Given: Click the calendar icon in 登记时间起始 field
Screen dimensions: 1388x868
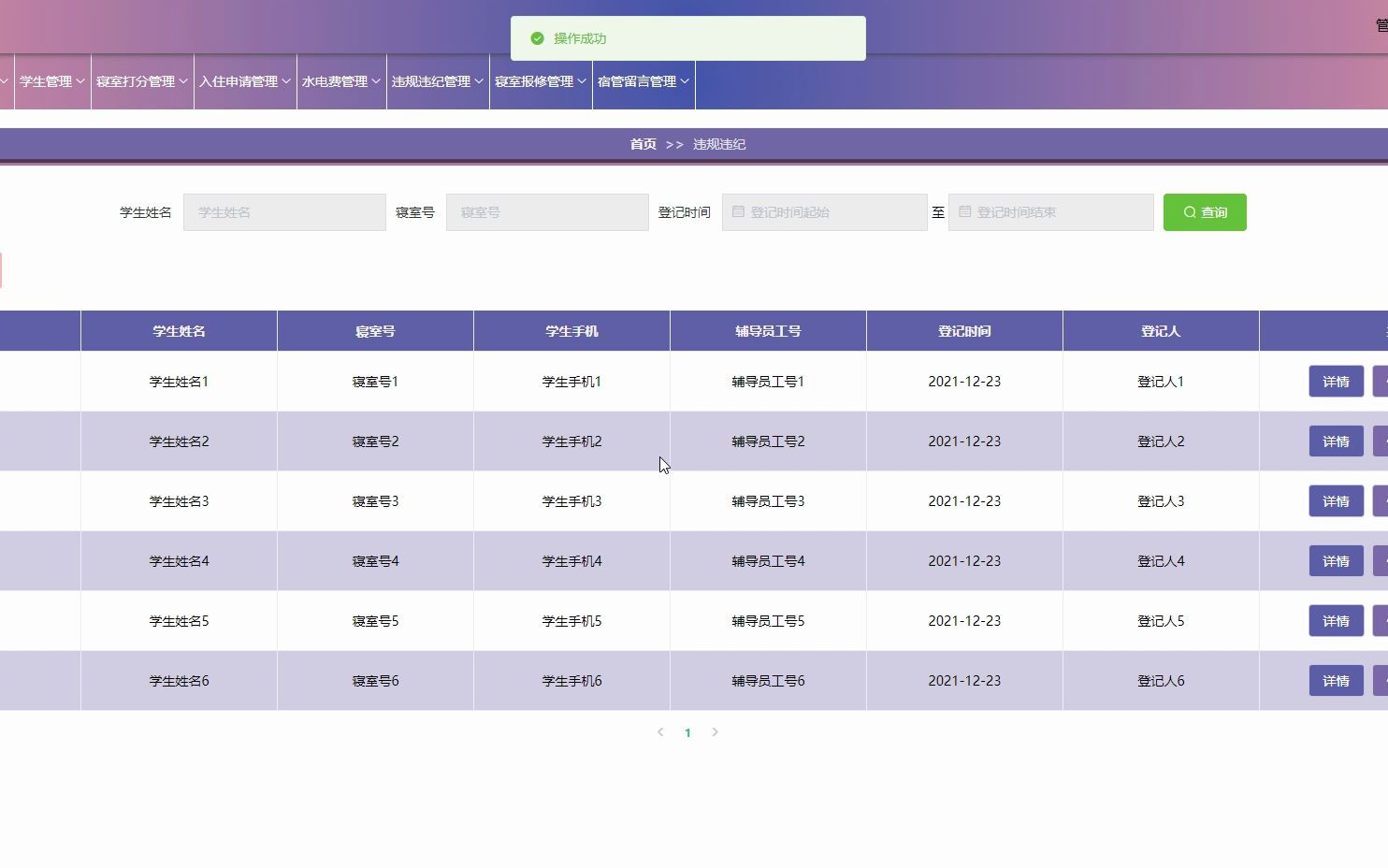Looking at the screenshot, I should click(739, 212).
